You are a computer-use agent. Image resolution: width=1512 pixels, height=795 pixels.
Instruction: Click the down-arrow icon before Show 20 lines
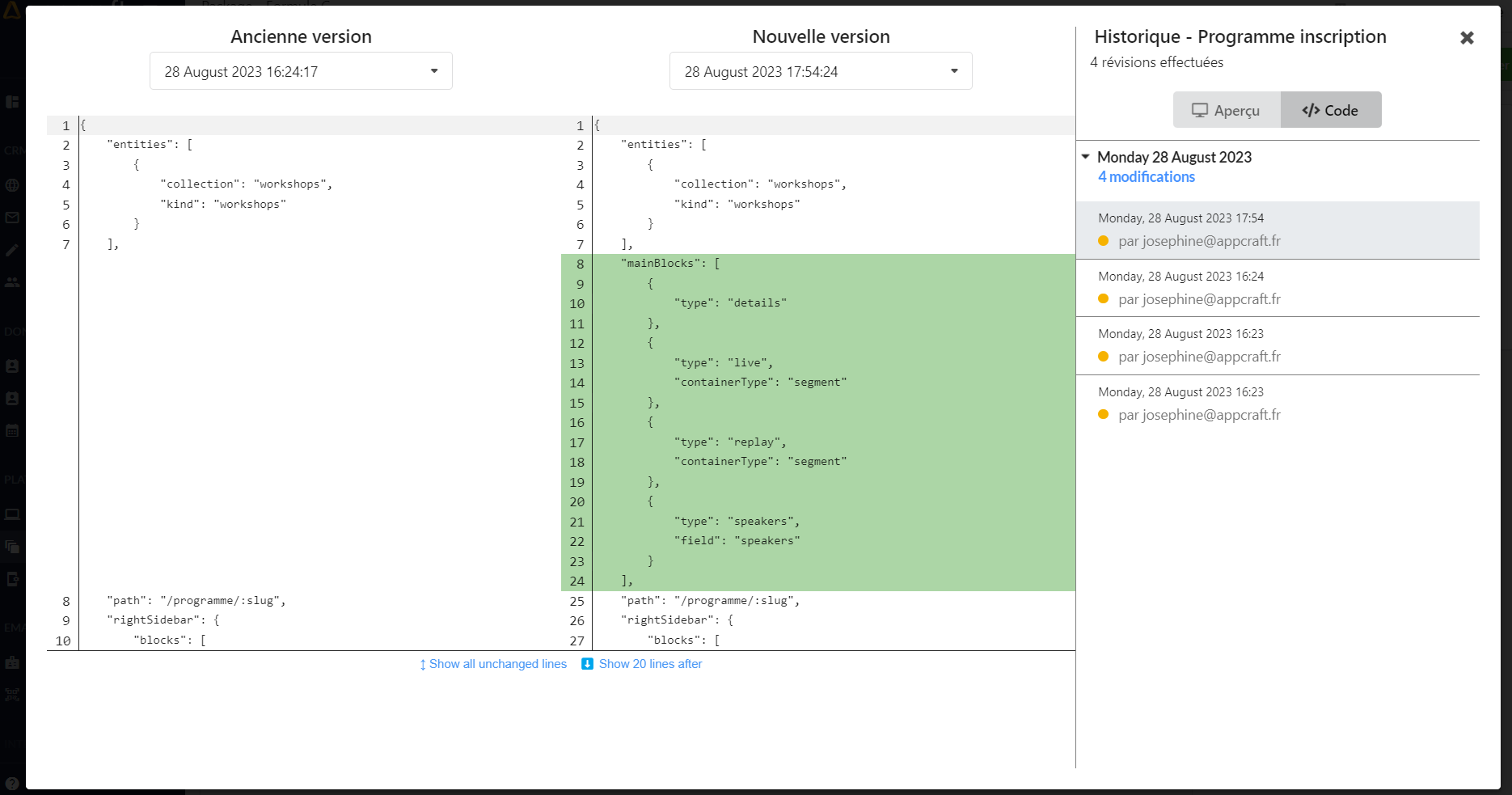tap(588, 664)
